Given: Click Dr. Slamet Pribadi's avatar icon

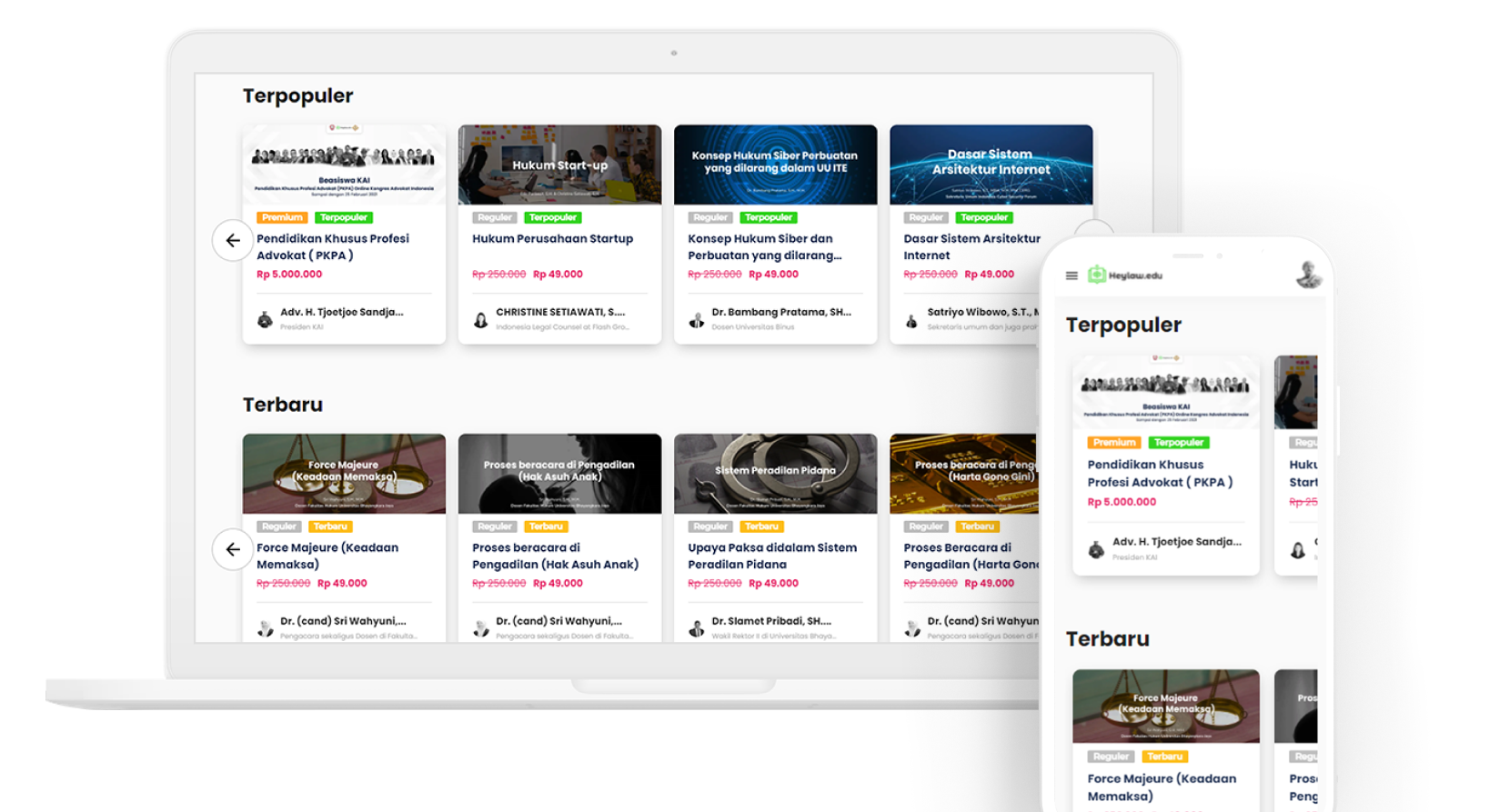Looking at the screenshot, I should pyautogui.click(x=696, y=628).
